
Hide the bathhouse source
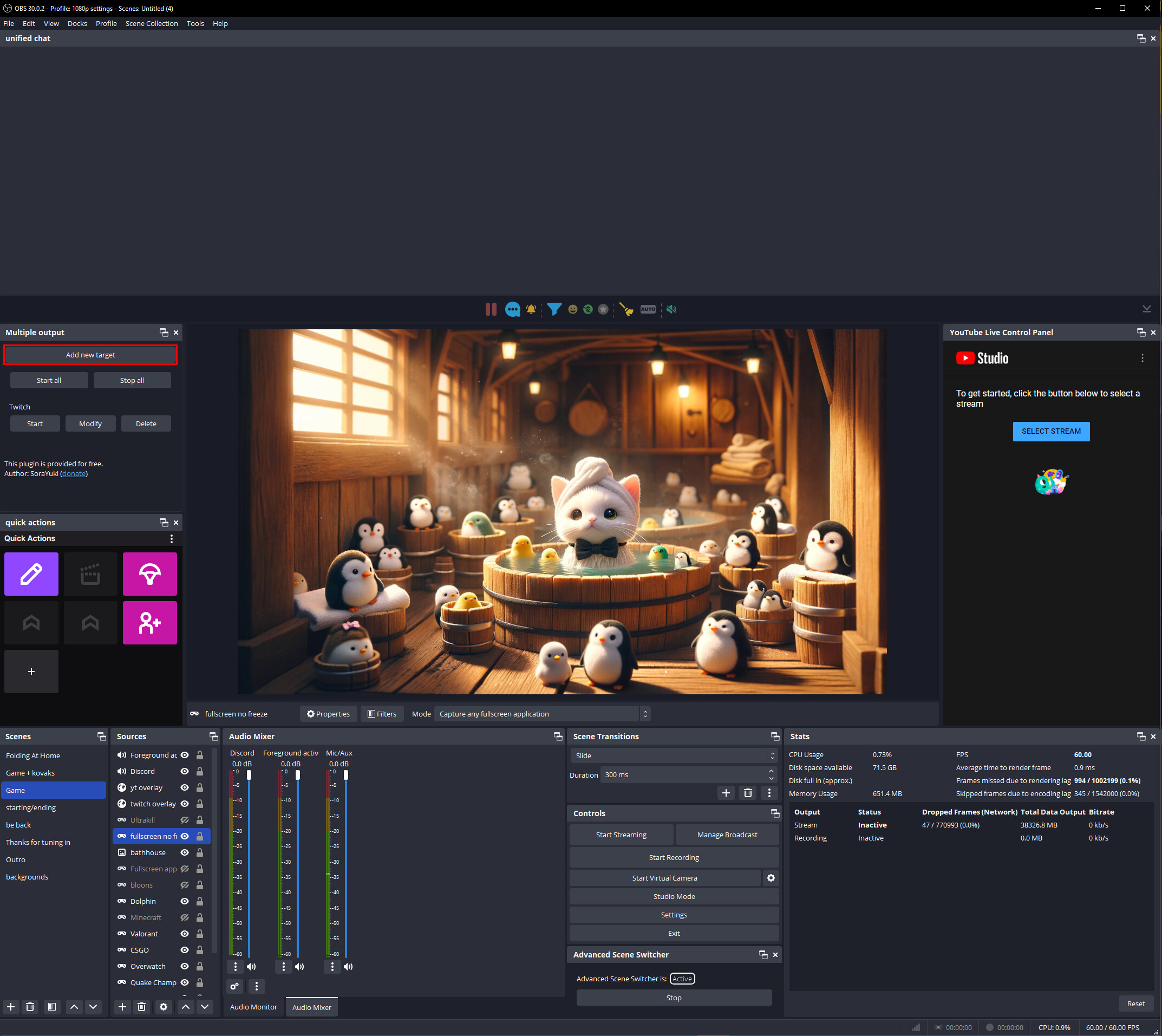click(185, 852)
